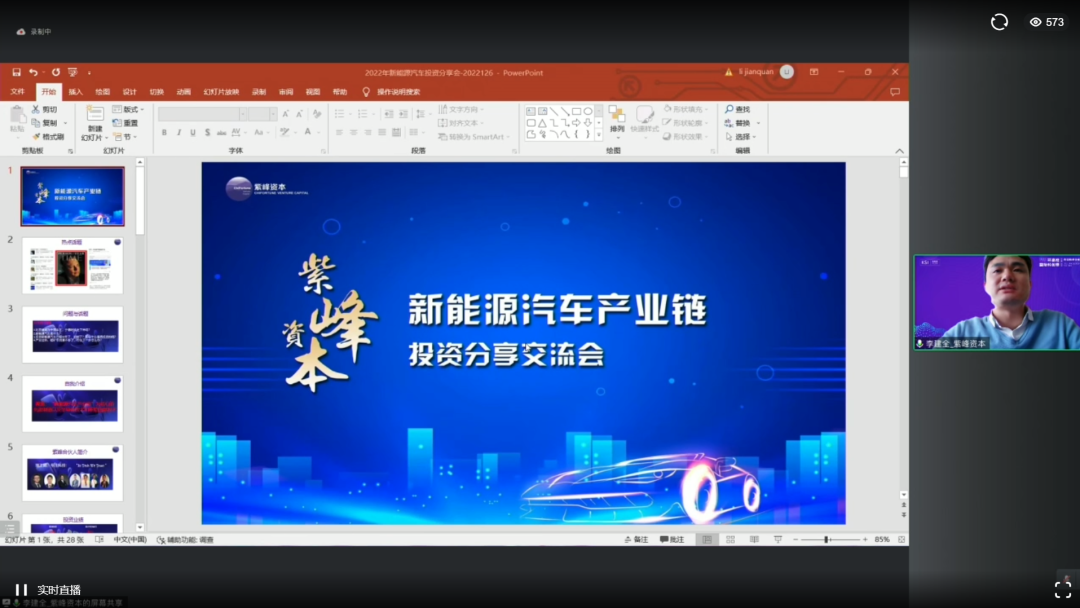Open the File (文件) menu
This screenshot has width=1080, height=608.
18,92
